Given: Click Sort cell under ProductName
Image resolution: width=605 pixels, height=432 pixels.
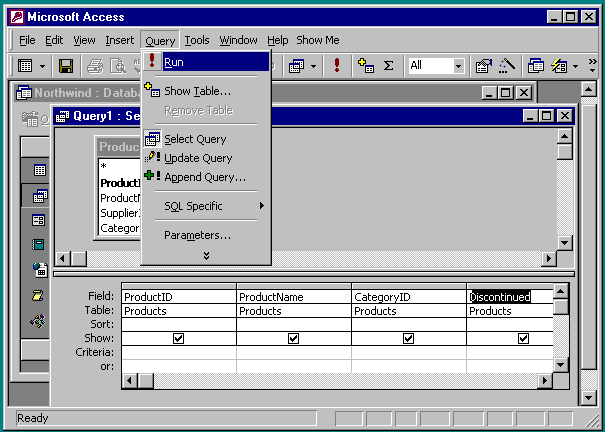Looking at the screenshot, I should [294, 324].
